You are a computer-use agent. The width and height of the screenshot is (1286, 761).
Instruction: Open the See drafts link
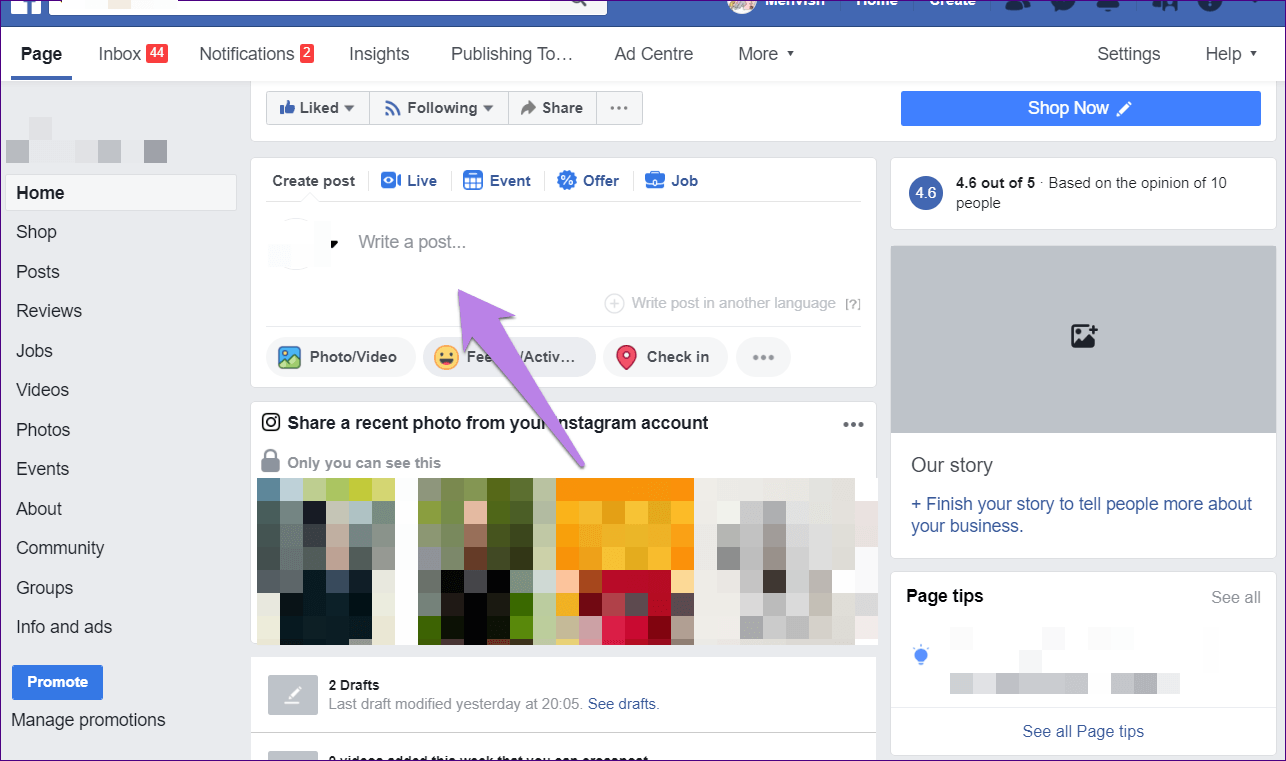(622, 704)
